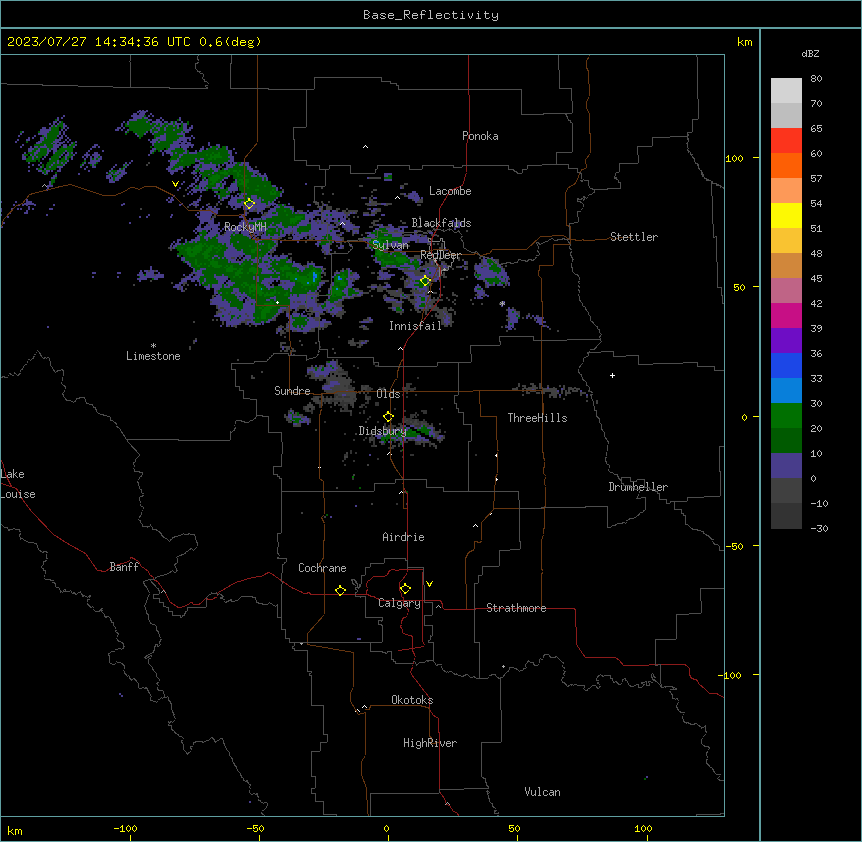Click the Blackfalds map label
862x842 pixels.
click(441, 223)
